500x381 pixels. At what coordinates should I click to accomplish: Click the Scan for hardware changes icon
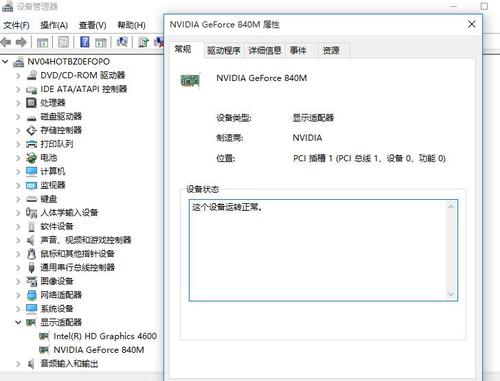[x=122, y=42]
